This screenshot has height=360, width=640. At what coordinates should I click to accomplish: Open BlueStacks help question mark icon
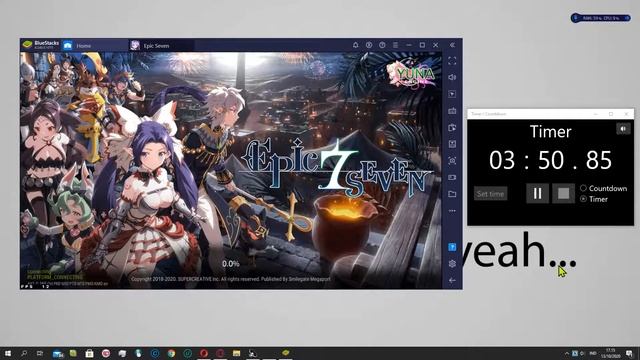tap(382, 45)
